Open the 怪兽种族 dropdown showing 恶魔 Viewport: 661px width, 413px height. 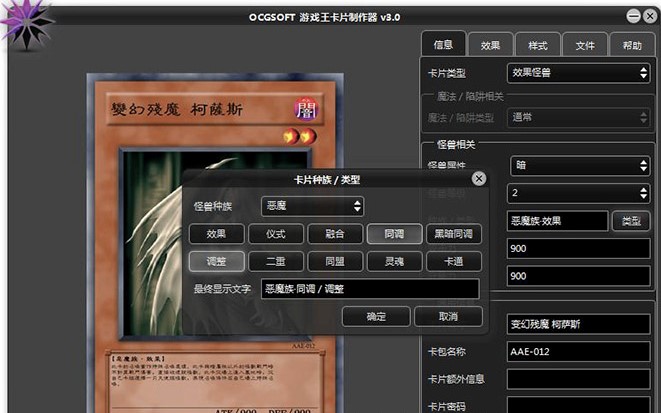pyautogui.click(x=312, y=206)
